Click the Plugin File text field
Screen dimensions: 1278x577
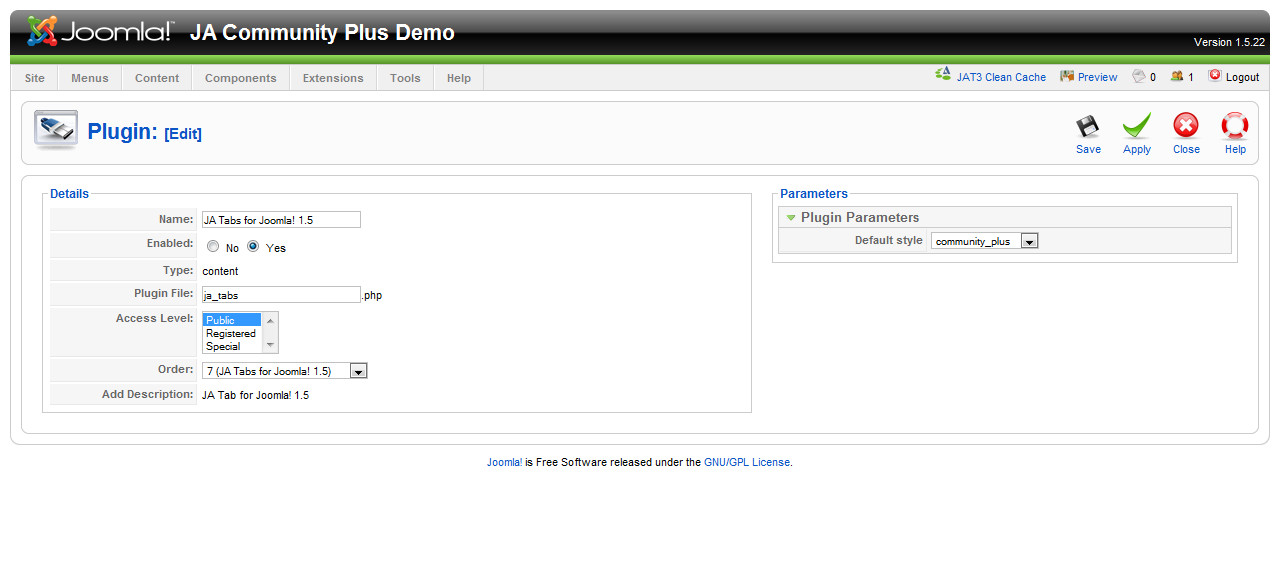tap(280, 295)
